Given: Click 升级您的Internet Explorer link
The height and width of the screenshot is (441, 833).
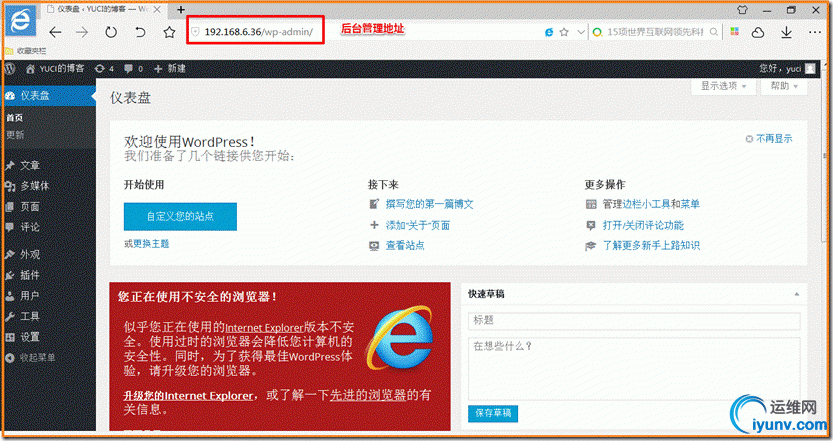Looking at the screenshot, I should coord(188,396).
